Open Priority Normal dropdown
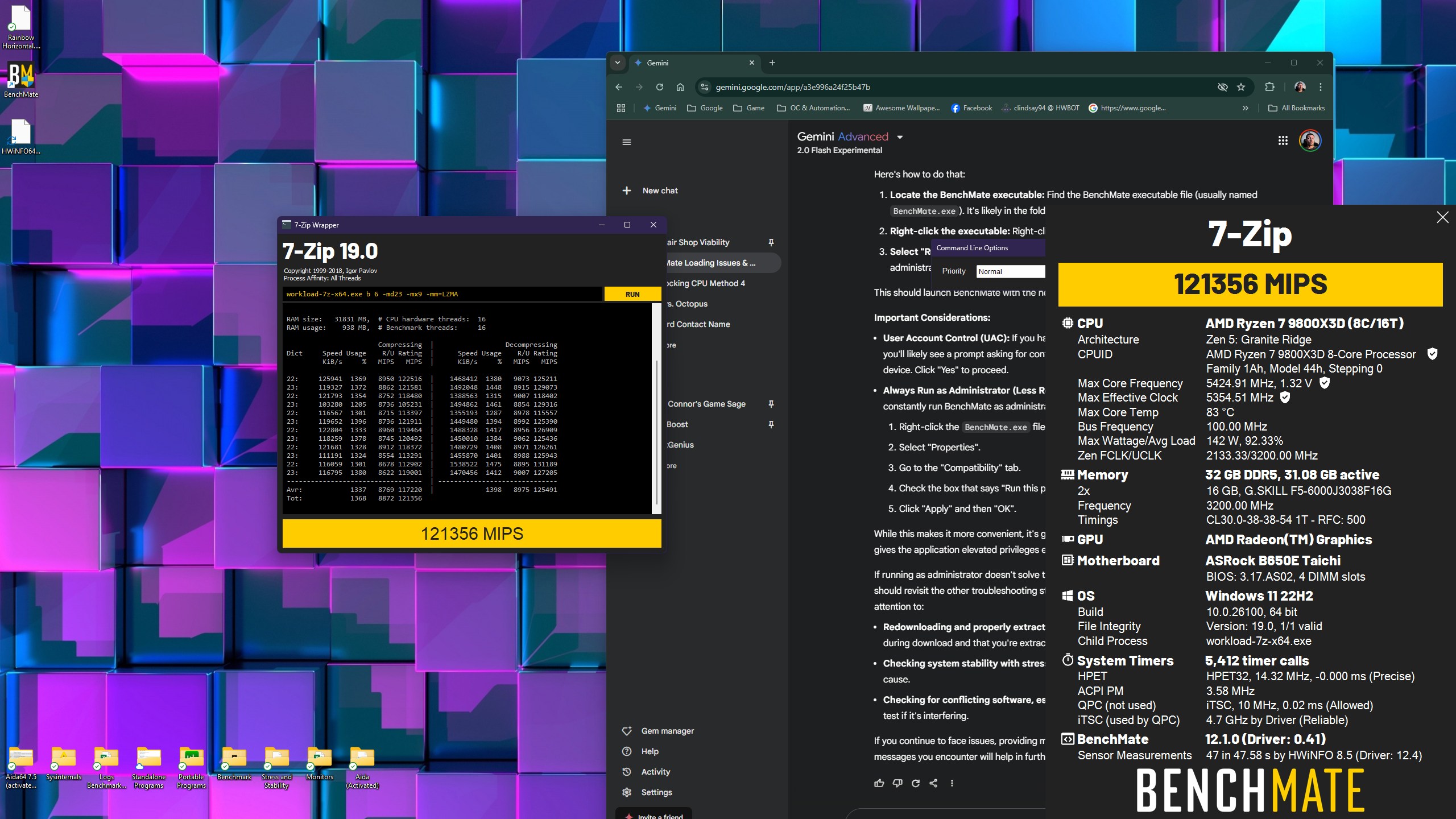 pyautogui.click(x=1011, y=271)
